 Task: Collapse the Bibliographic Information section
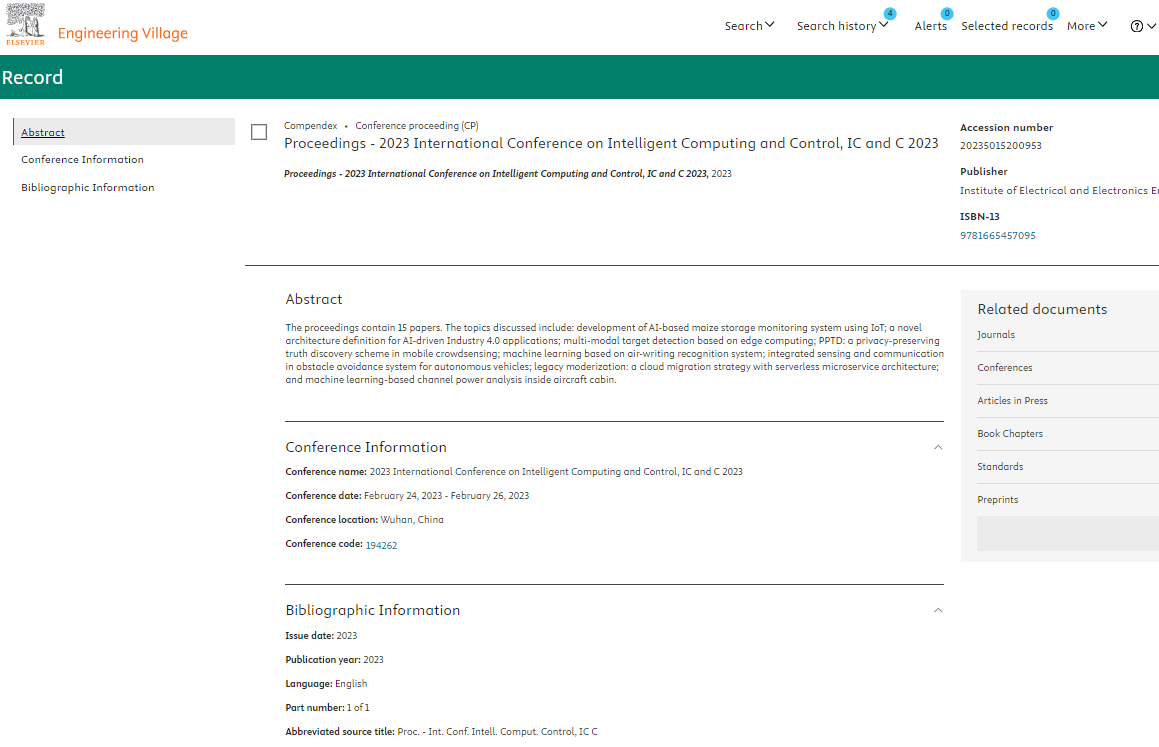[938, 610]
